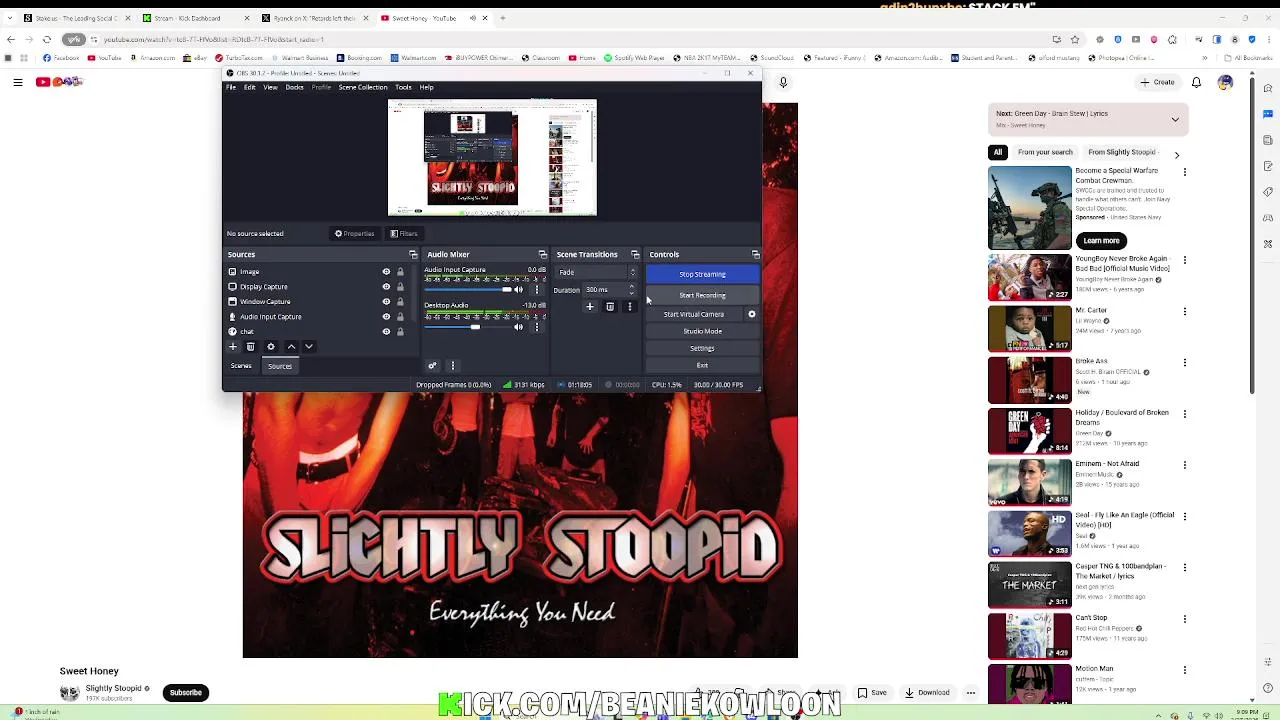Open OBS Settings from Controls
Image resolution: width=1280 pixels, height=720 pixels.
(702, 348)
